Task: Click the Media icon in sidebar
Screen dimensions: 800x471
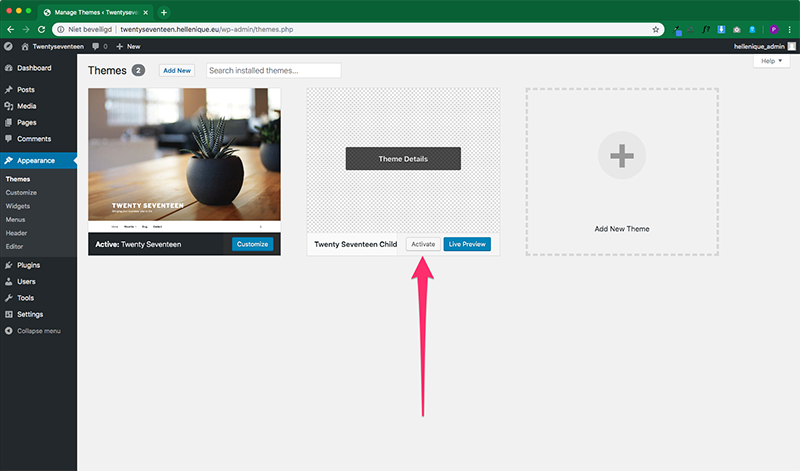Action: tap(9, 106)
